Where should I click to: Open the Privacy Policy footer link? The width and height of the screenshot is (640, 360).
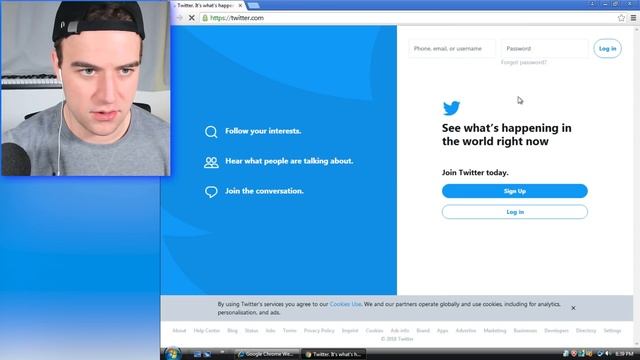[319, 331]
